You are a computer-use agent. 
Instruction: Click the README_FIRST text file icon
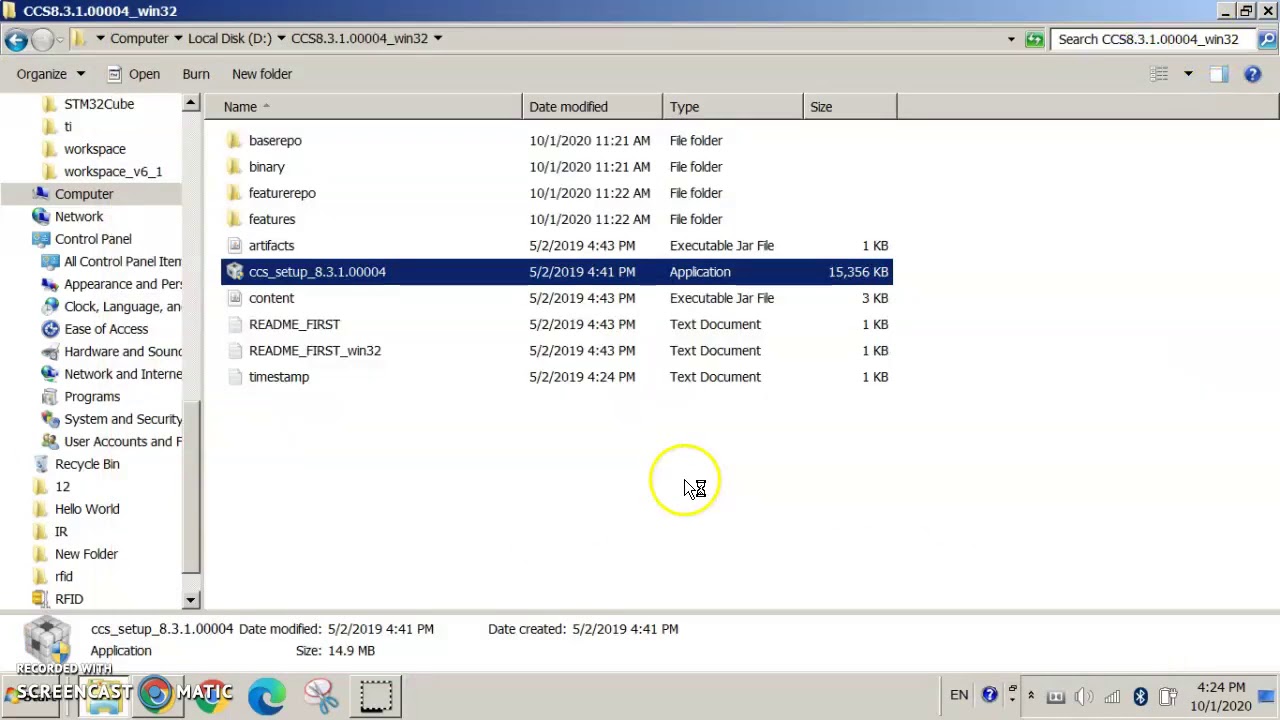click(235, 324)
